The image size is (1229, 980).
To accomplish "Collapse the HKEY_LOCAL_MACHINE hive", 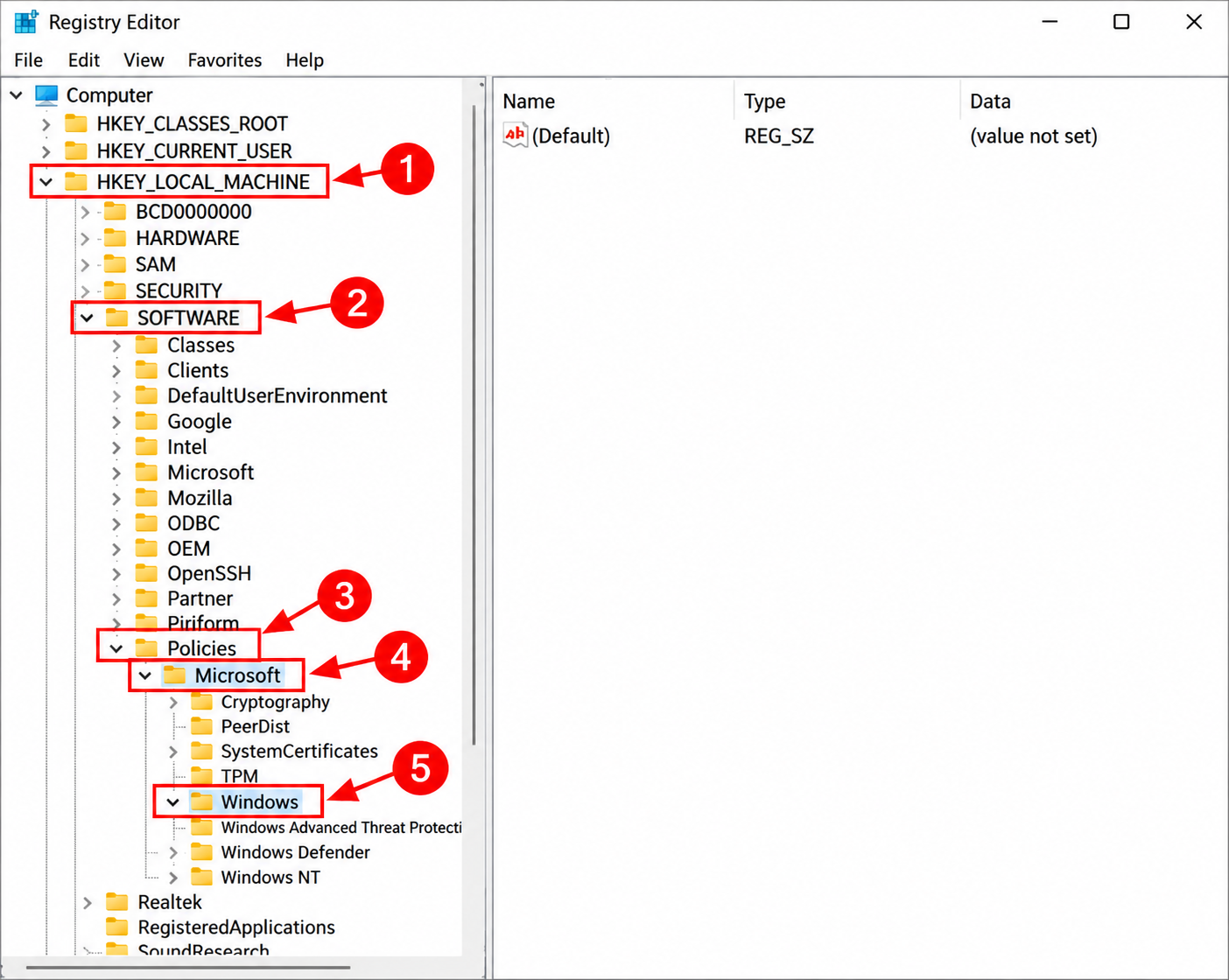I will coord(46,182).
